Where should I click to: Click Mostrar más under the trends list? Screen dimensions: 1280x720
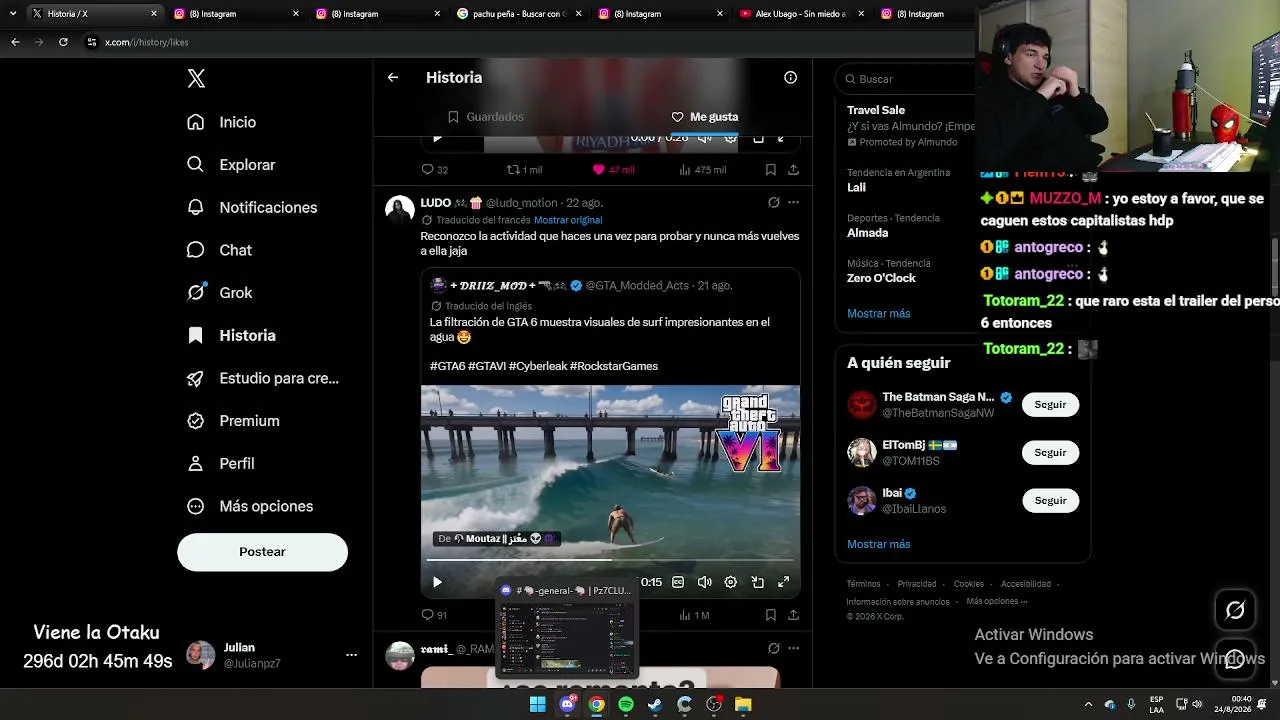point(879,313)
